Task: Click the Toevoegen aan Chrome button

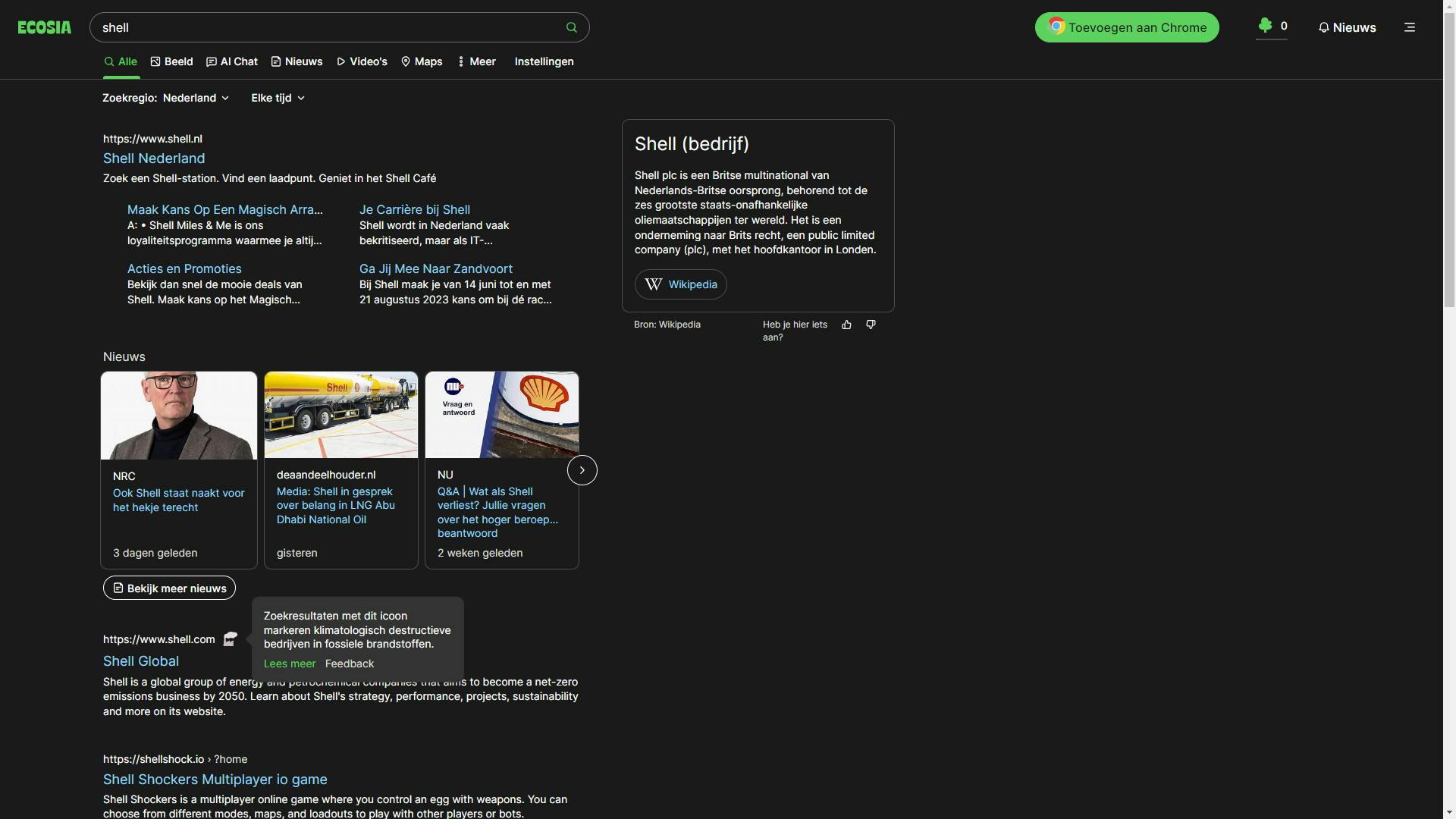Action: coord(1127,27)
